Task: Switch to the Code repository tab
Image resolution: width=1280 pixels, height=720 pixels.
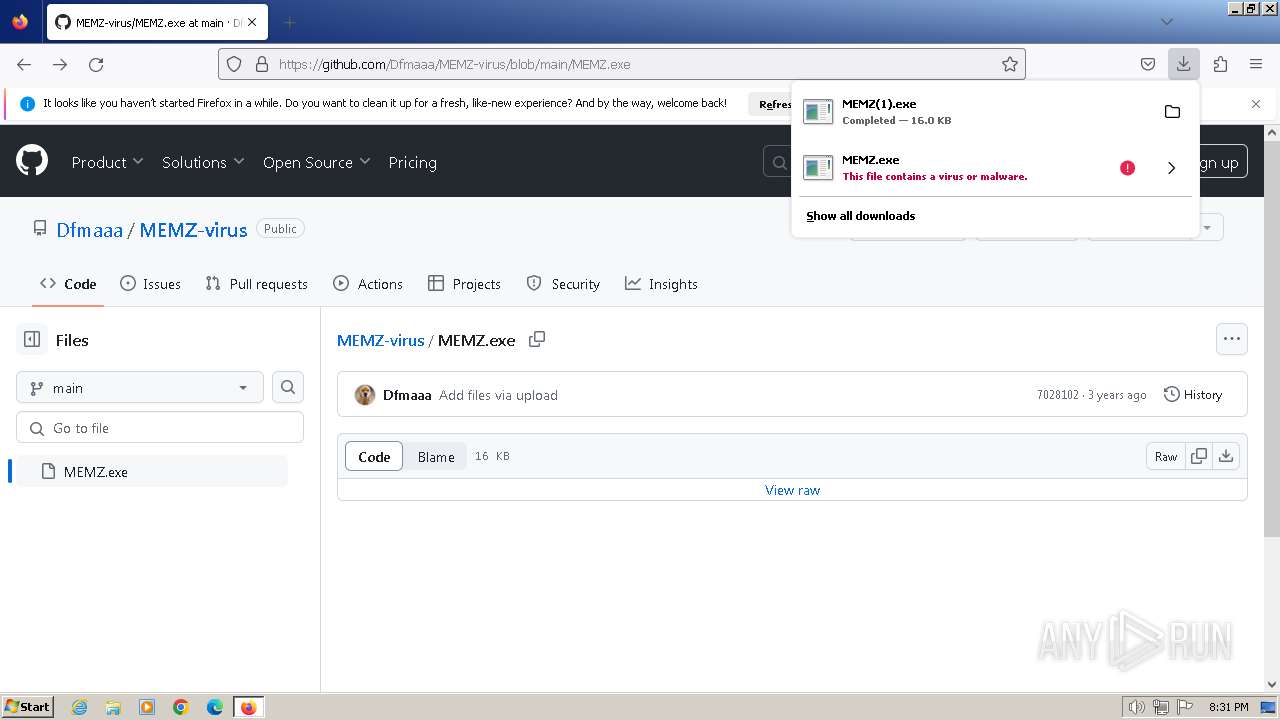Action: point(68,284)
